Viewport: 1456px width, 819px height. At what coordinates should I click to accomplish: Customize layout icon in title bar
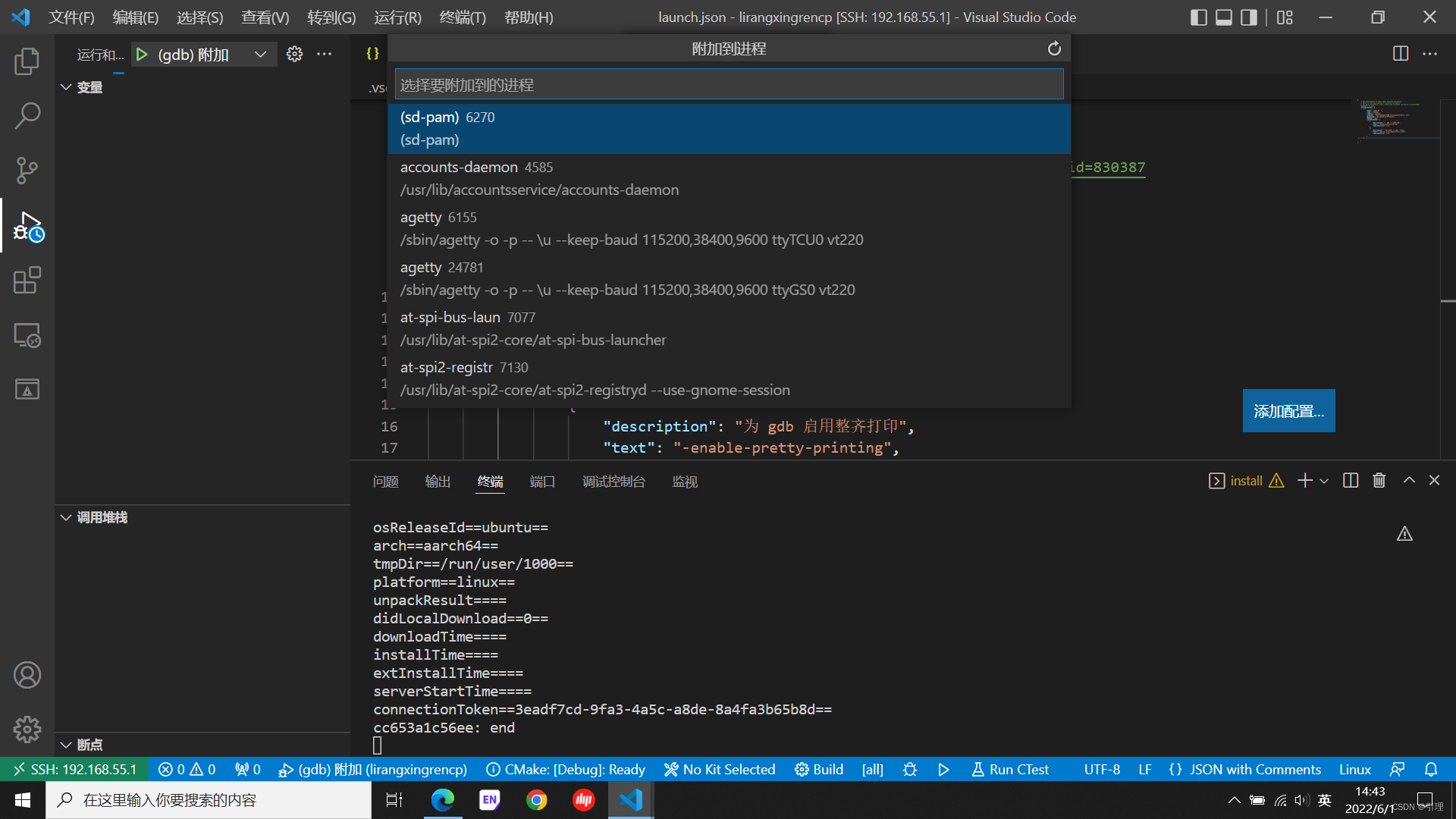[1285, 17]
